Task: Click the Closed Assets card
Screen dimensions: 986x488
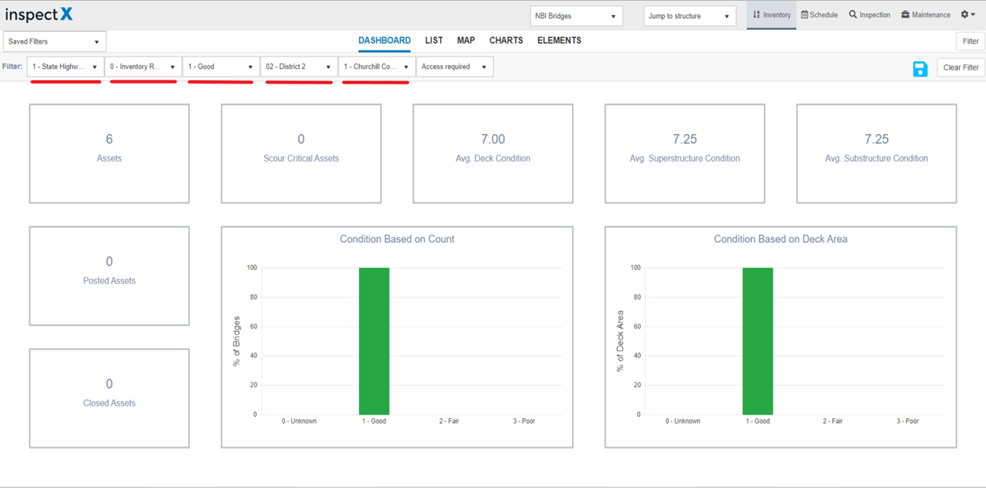Action: (x=109, y=398)
